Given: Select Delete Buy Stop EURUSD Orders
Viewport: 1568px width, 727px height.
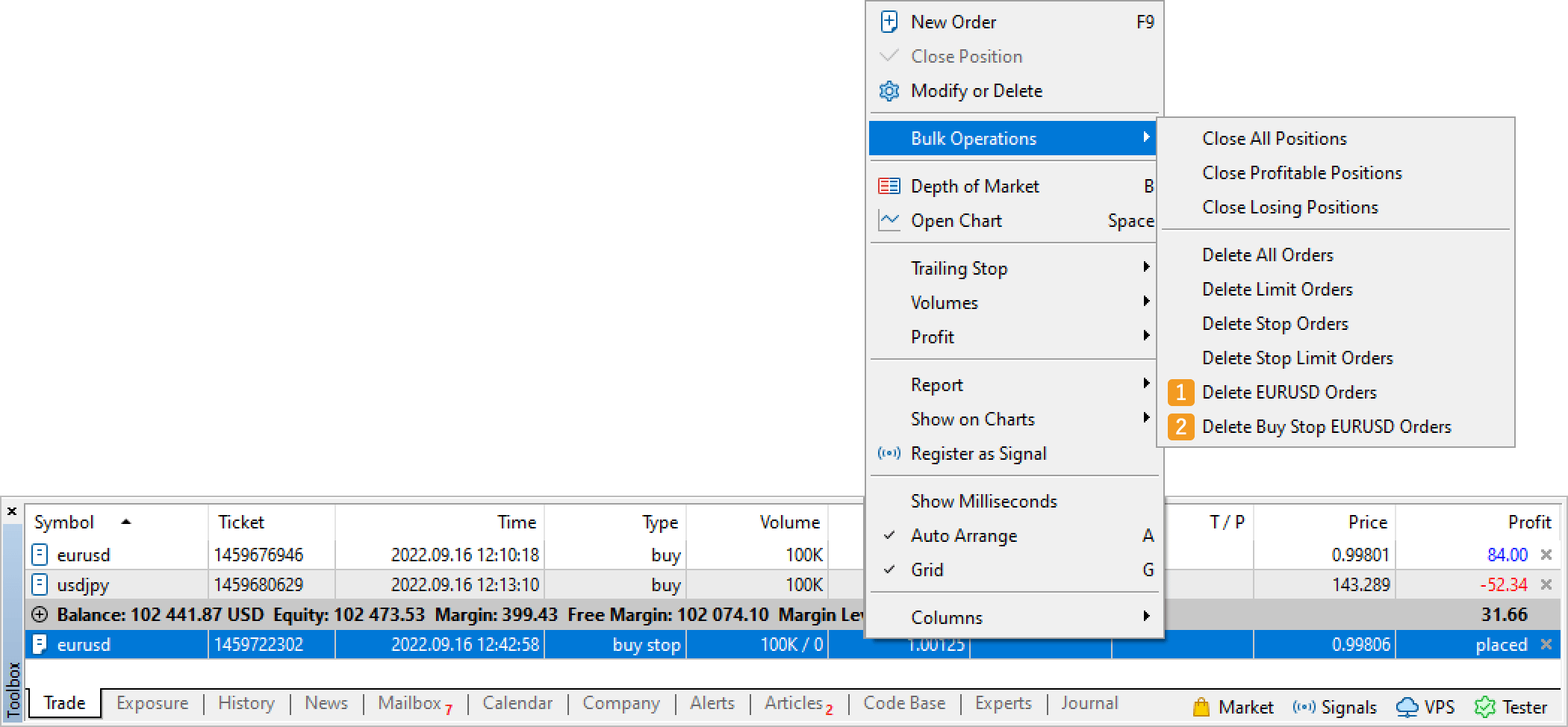Looking at the screenshot, I should click(x=1326, y=427).
